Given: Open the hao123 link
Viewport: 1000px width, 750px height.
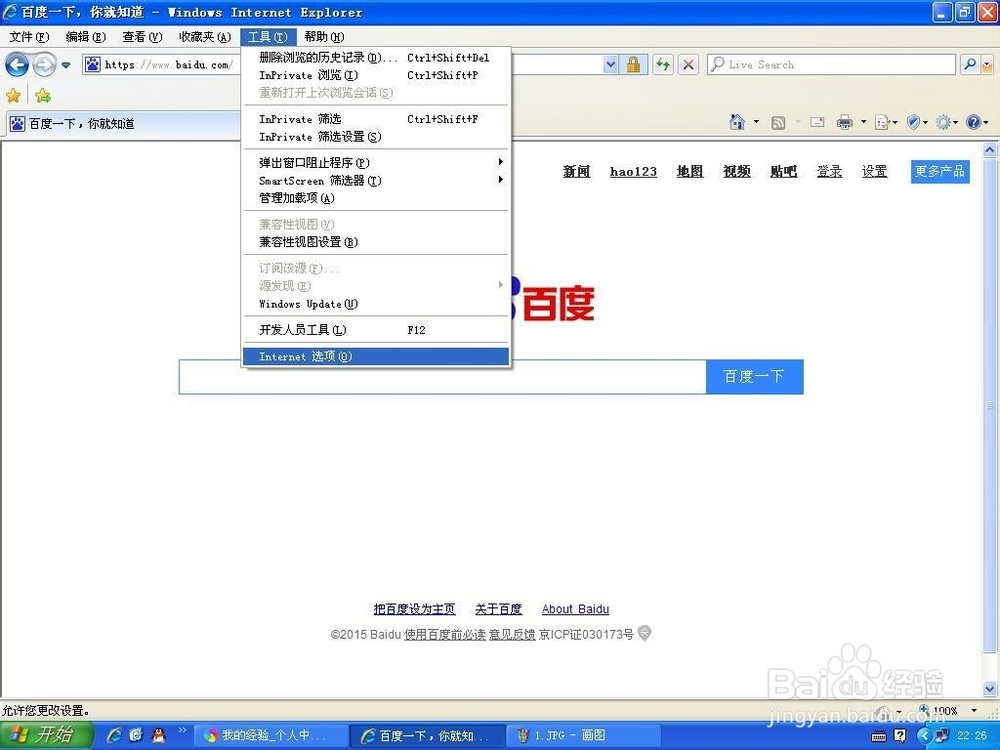Looking at the screenshot, I should (x=633, y=172).
